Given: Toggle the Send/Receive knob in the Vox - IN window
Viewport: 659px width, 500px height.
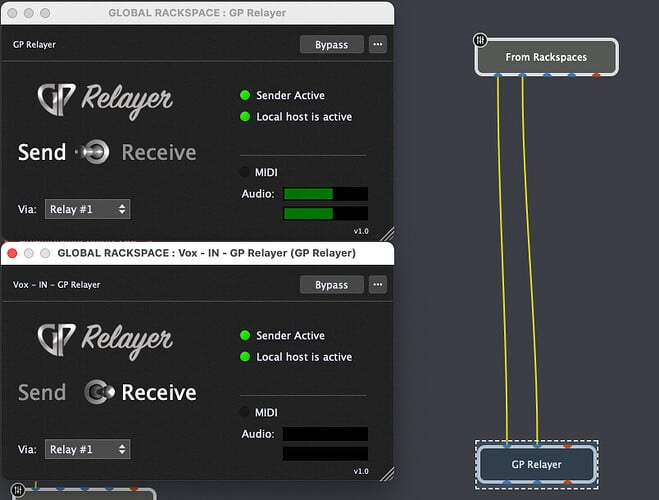Looking at the screenshot, I should click(x=99, y=392).
